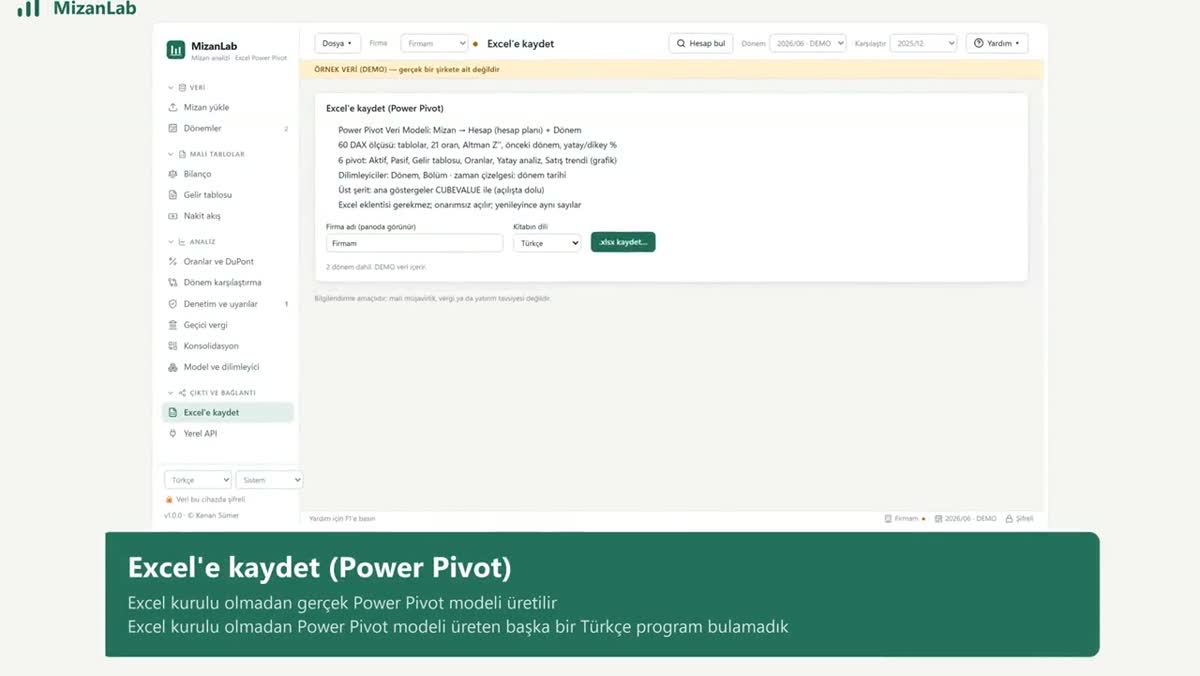Viewport: 1200px width, 676px height.
Task: Open the Firma selector showing Firmam
Action: click(434, 44)
